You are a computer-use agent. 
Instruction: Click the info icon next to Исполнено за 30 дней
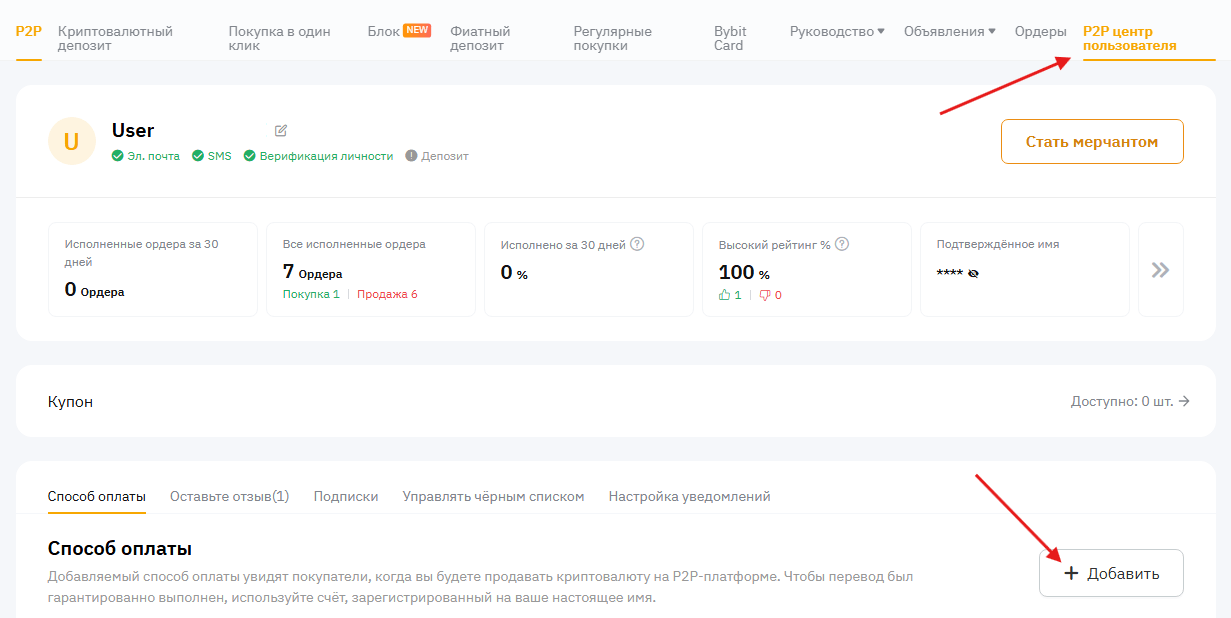point(637,244)
